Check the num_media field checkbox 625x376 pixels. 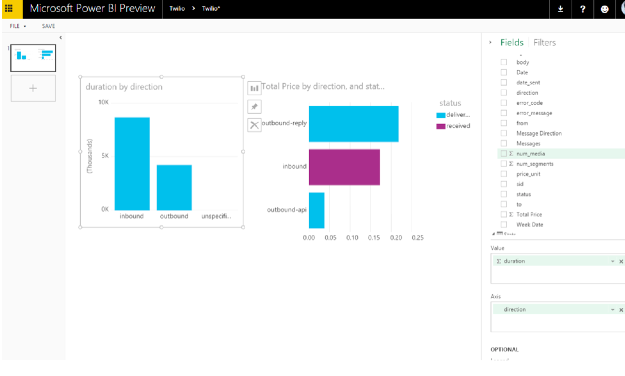point(504,154)
